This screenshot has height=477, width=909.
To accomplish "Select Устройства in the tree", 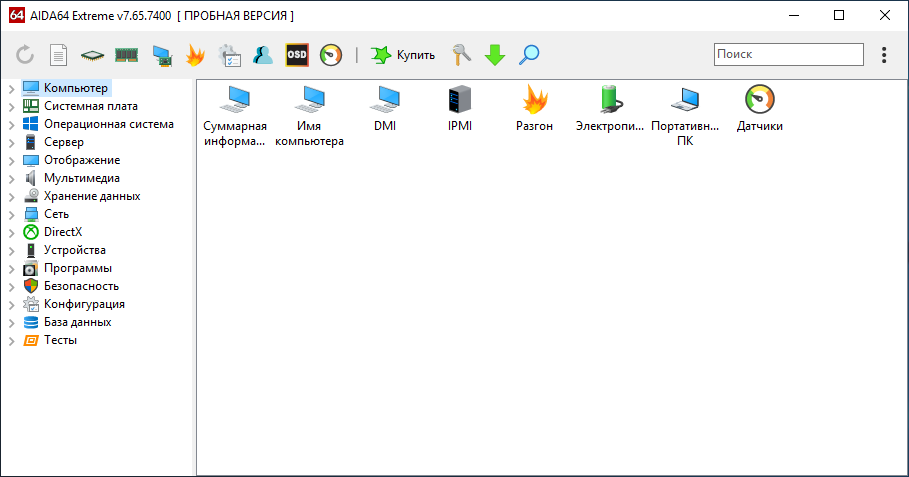I will tap(75, 250).
